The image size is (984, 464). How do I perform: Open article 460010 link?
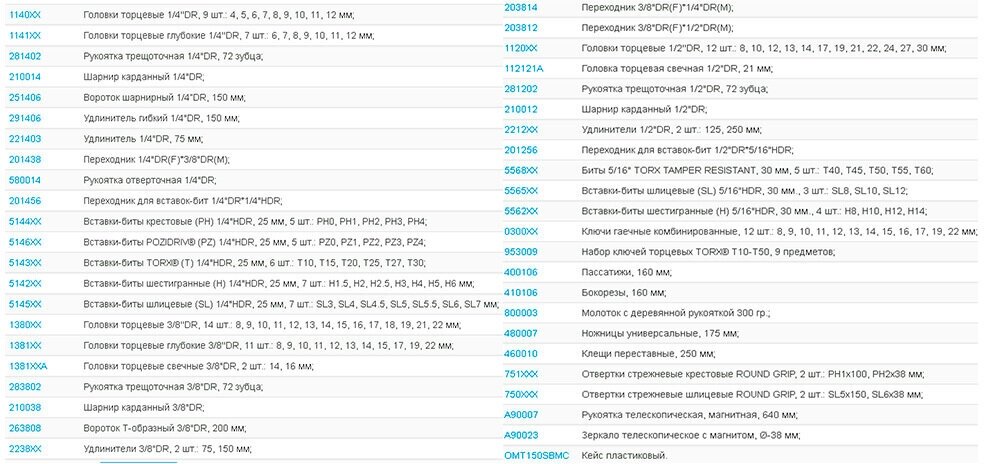pyautogui.click(x=521, y=353)
